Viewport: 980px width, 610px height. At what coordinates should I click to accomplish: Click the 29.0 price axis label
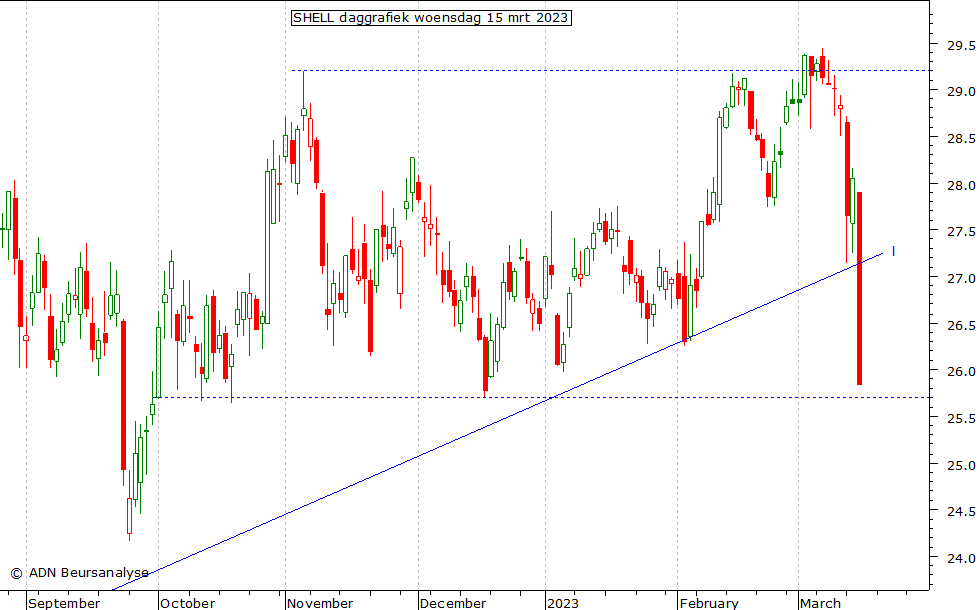point(961,91)
